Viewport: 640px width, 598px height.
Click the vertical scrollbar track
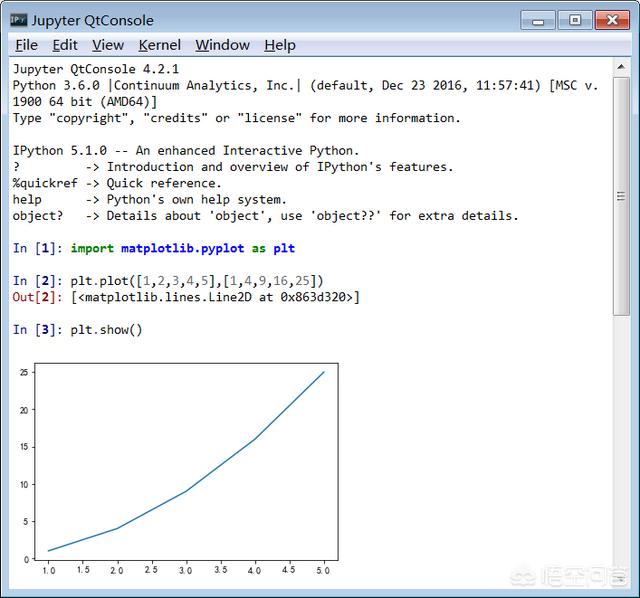coord(621,450)
